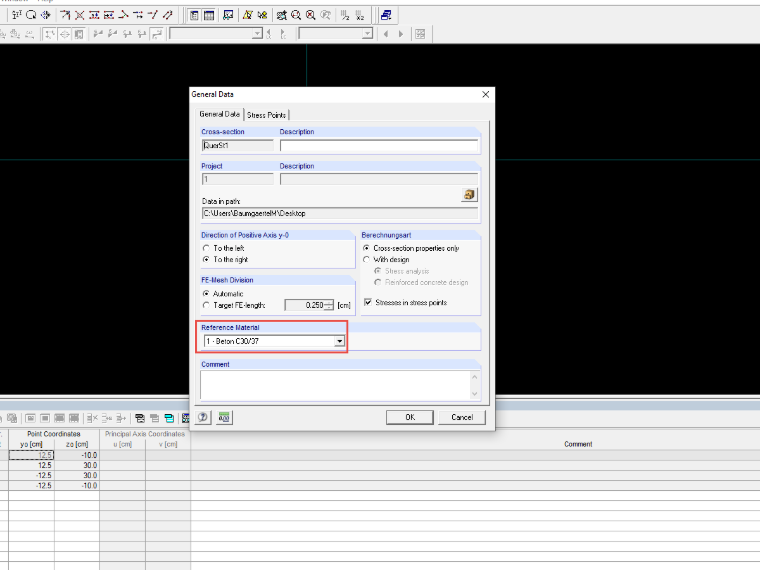The image size is (760, 570).
Task: Choose the 'With design' option
Action: (366, 259)
